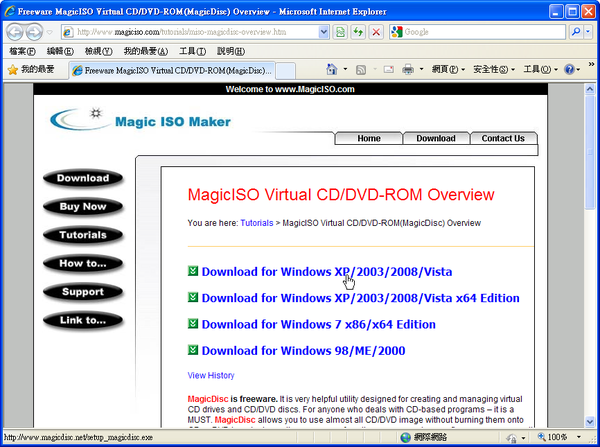Click the 100% zoom level button

[552, 437]
